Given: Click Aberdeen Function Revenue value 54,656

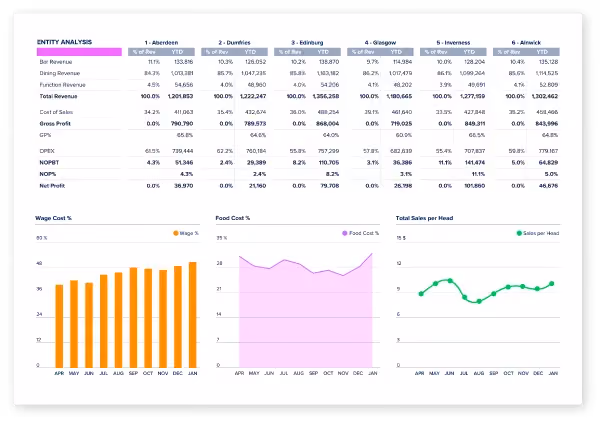Looking at the screenshot, I should [x=184, y=85].
